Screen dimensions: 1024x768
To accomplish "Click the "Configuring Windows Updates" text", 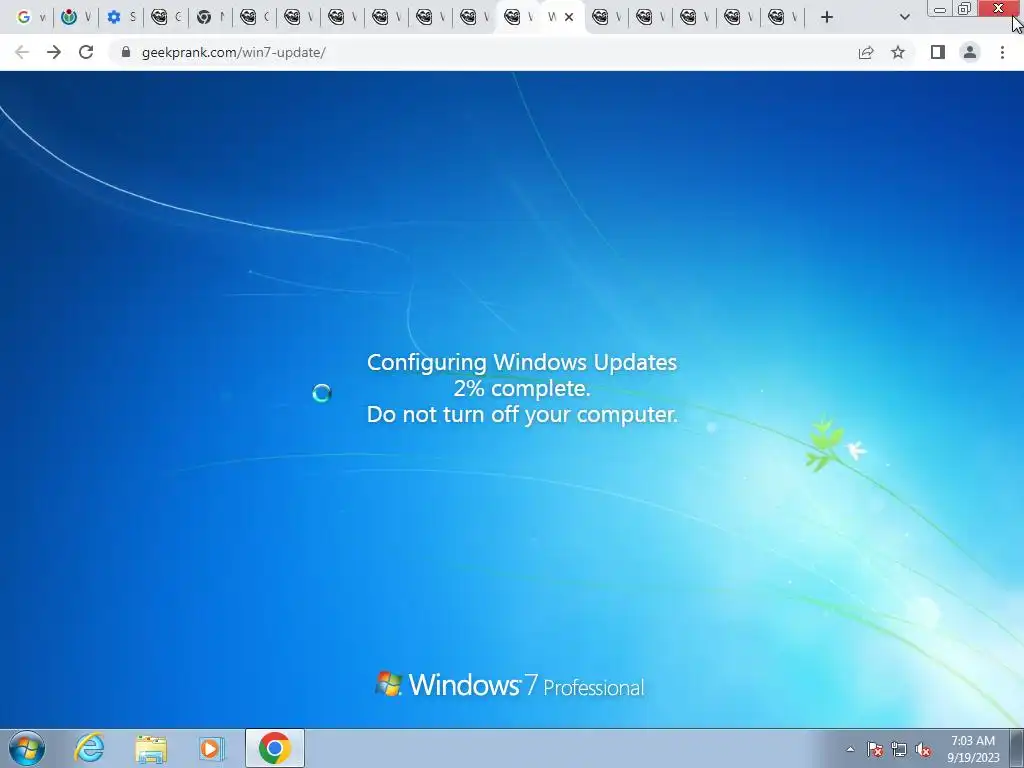I will point(522,362).
